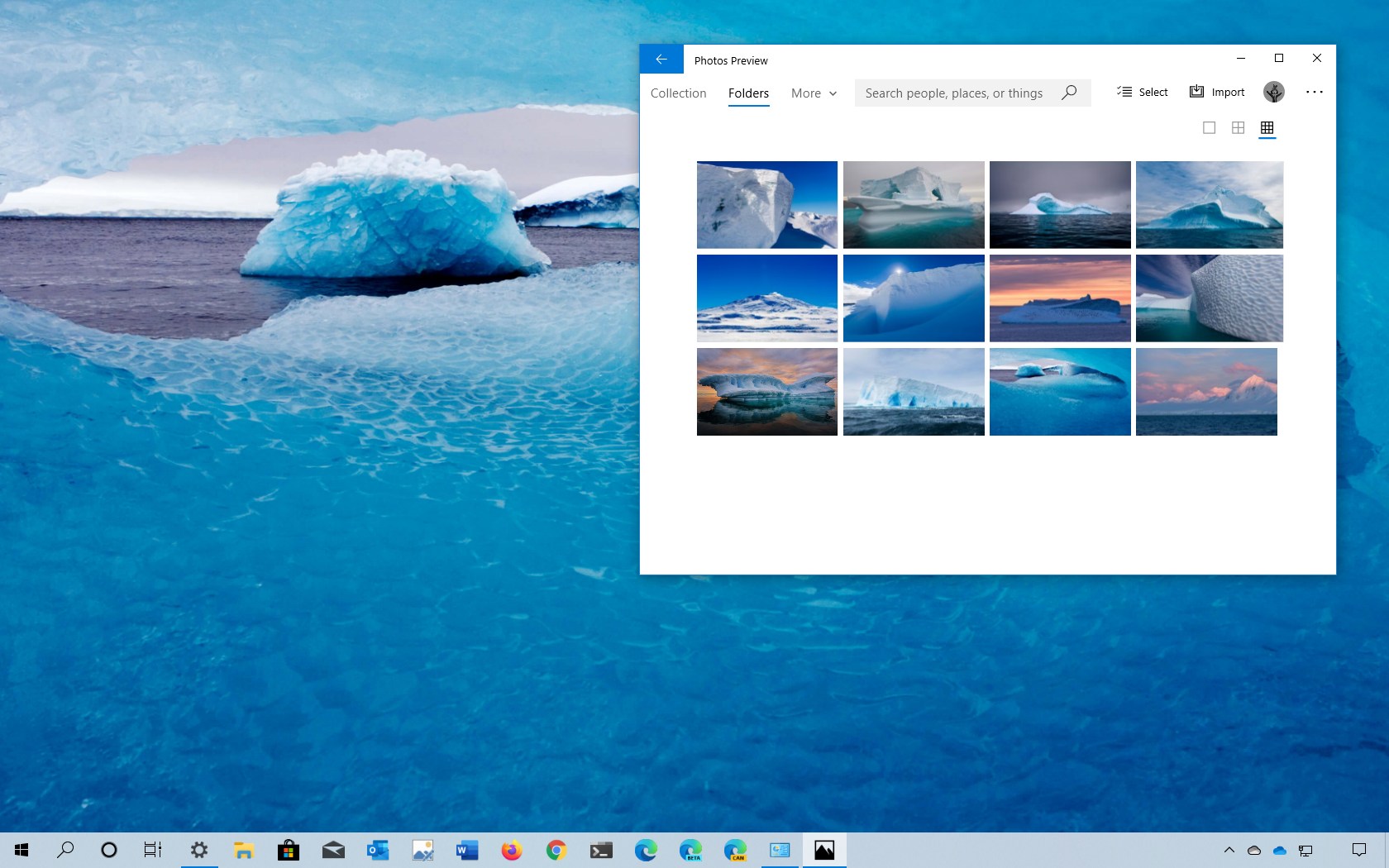Viewport: 1389px width, 868px height.
Task: Click the back arrow in Photos Preview
Action: pos(661,59)
